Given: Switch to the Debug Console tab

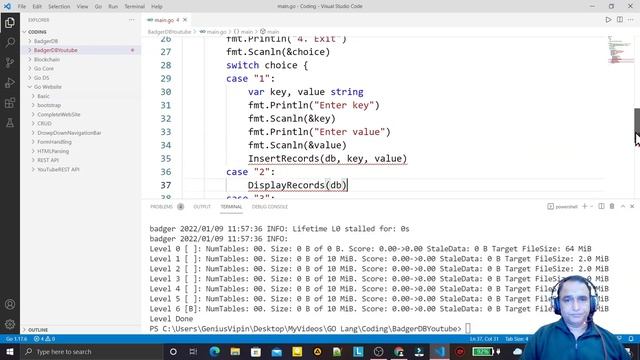Looking at the screenshot, I should tap(270, 207).
